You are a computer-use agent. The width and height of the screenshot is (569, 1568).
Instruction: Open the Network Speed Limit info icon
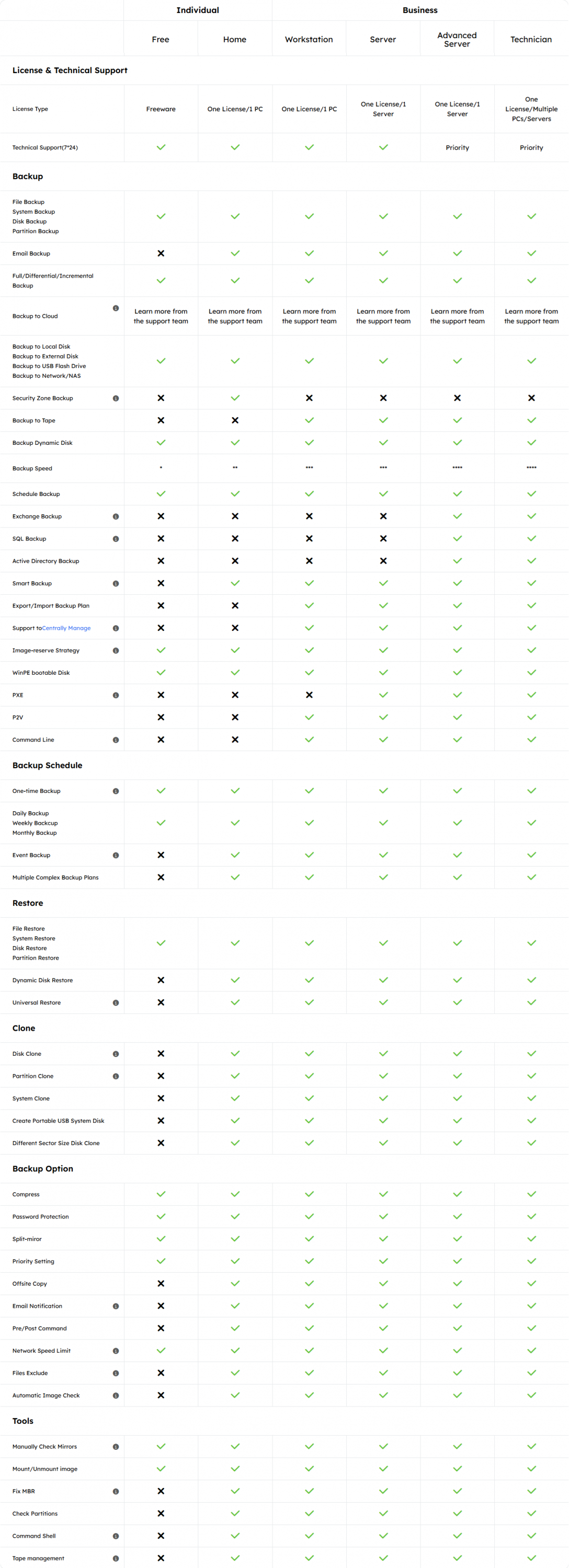click(x=116, y=1351)
